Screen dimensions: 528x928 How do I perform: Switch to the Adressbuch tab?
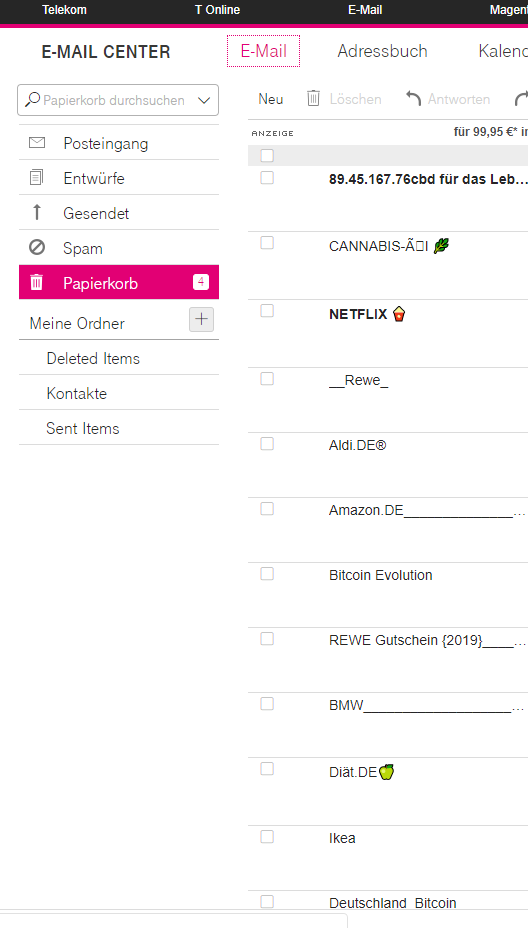pos(382,51)
